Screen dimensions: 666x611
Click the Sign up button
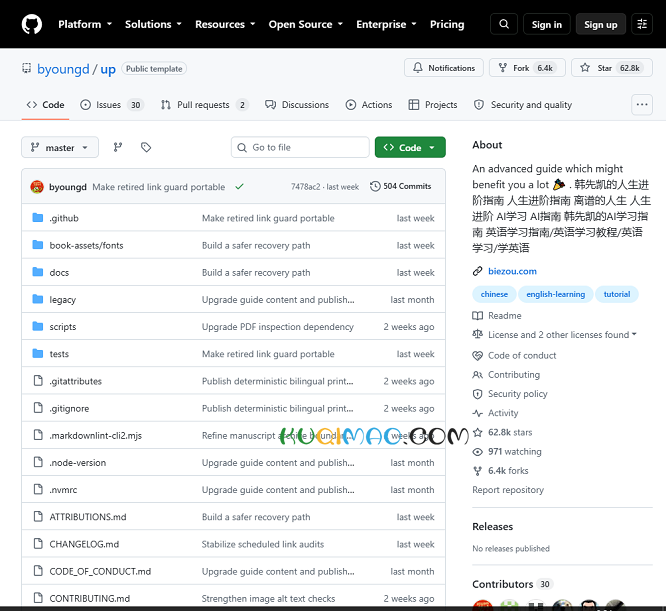[601, 24]
